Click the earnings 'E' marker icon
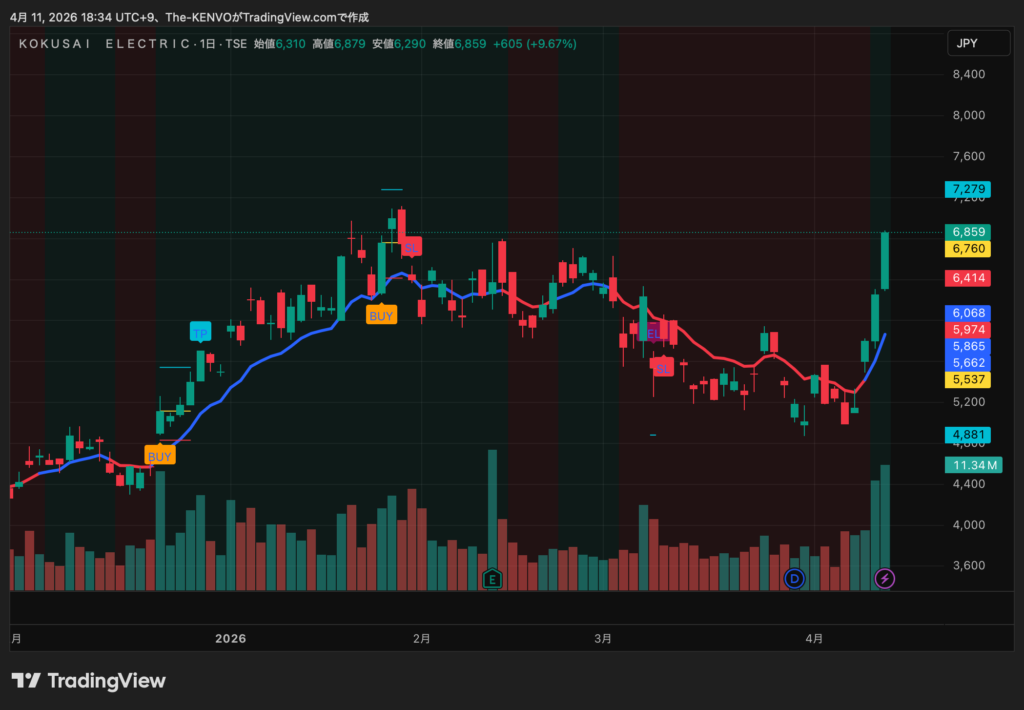 (491, 578)
